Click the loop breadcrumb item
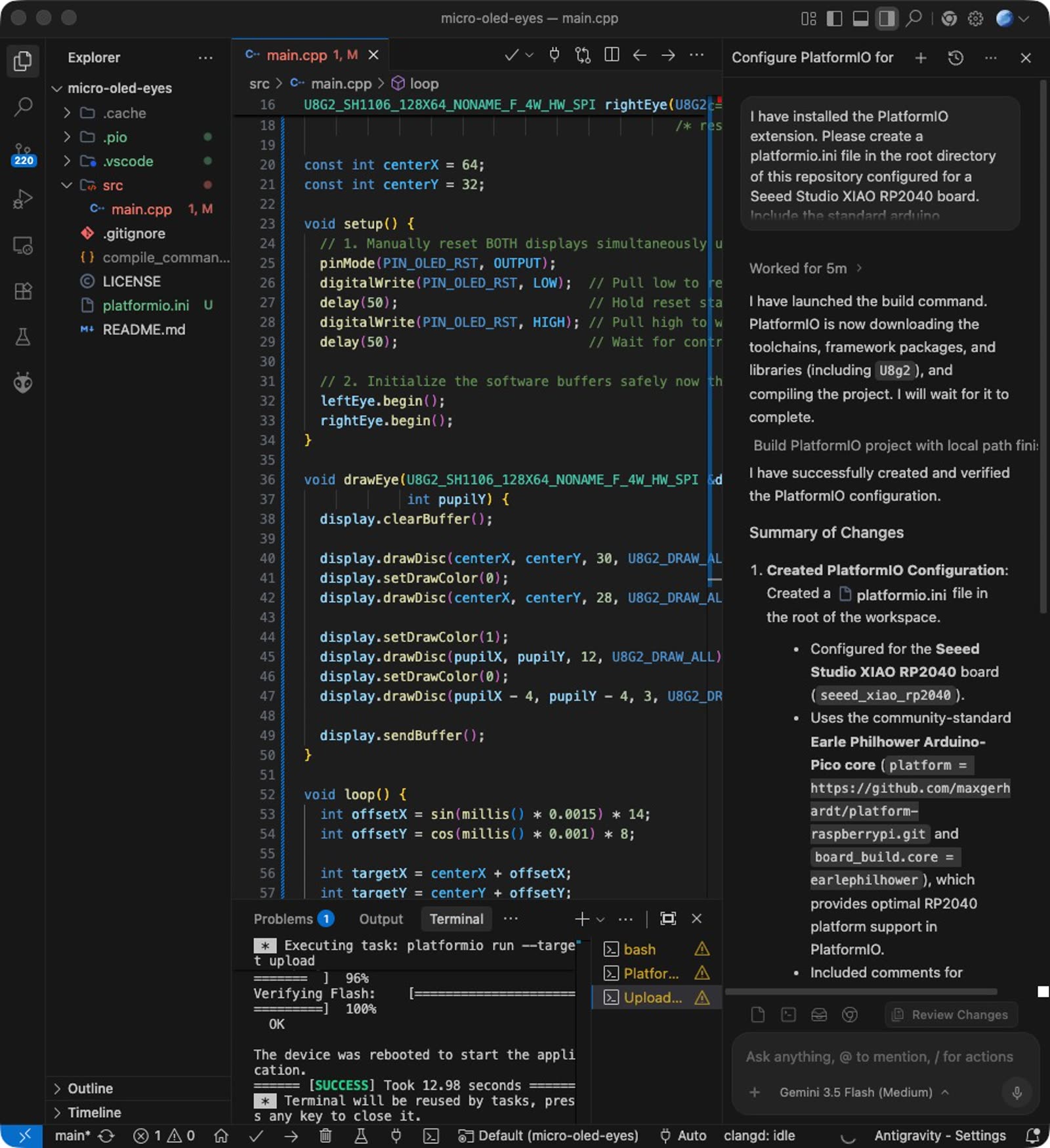This screenshot has width=1050, height=1148. tap(415, 83)
